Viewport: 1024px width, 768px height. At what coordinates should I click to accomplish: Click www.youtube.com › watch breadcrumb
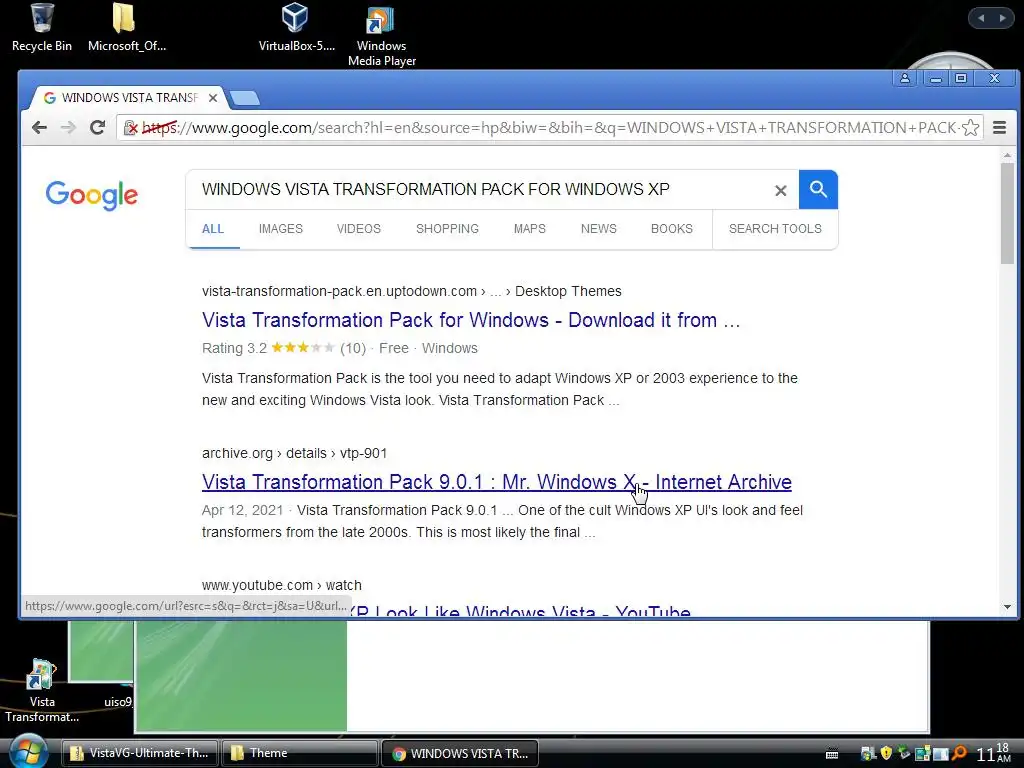click(281, 585)
